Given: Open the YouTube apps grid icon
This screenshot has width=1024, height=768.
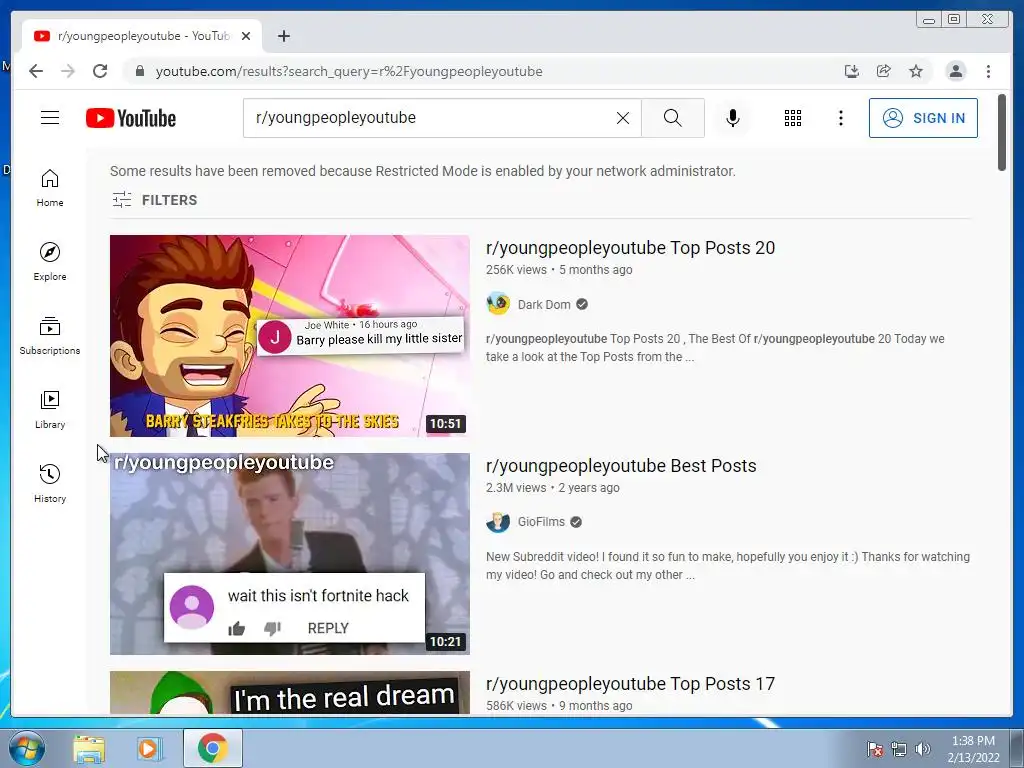Looking at the screenshot, I should tap(793, 118).
